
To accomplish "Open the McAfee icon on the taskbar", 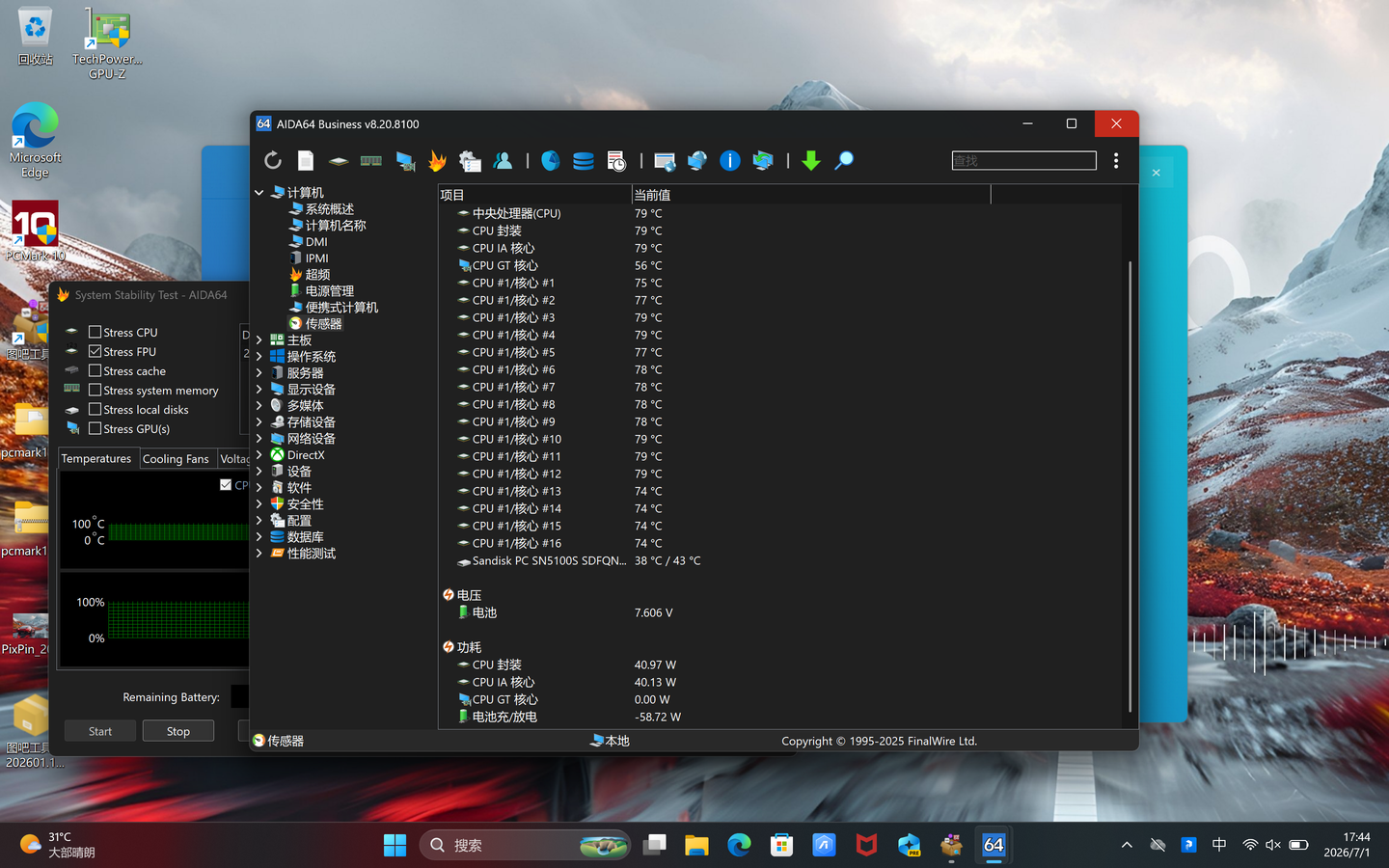I will [x=866, y=845].
